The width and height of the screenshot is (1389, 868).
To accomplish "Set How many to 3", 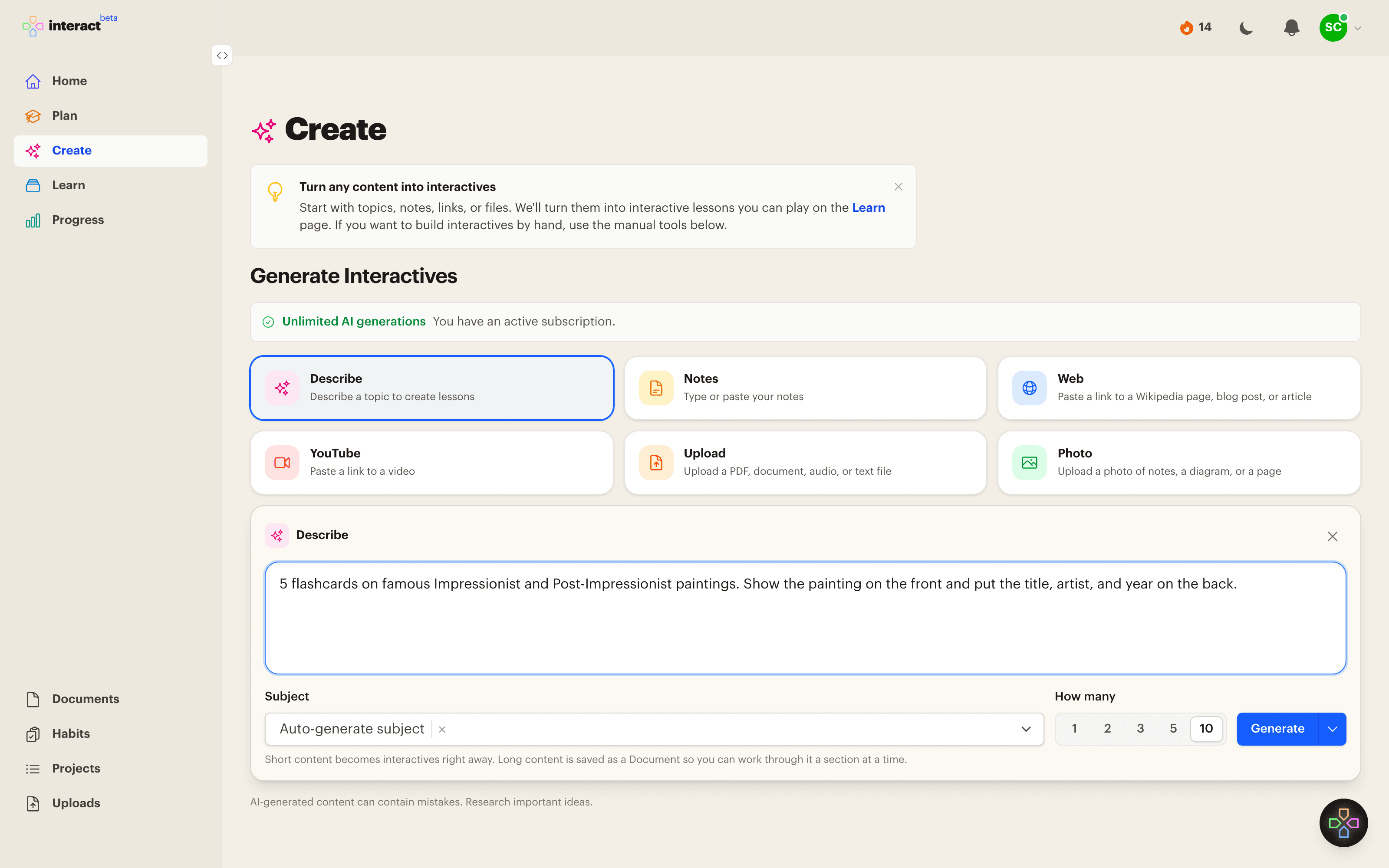I will pos(1140,729).
